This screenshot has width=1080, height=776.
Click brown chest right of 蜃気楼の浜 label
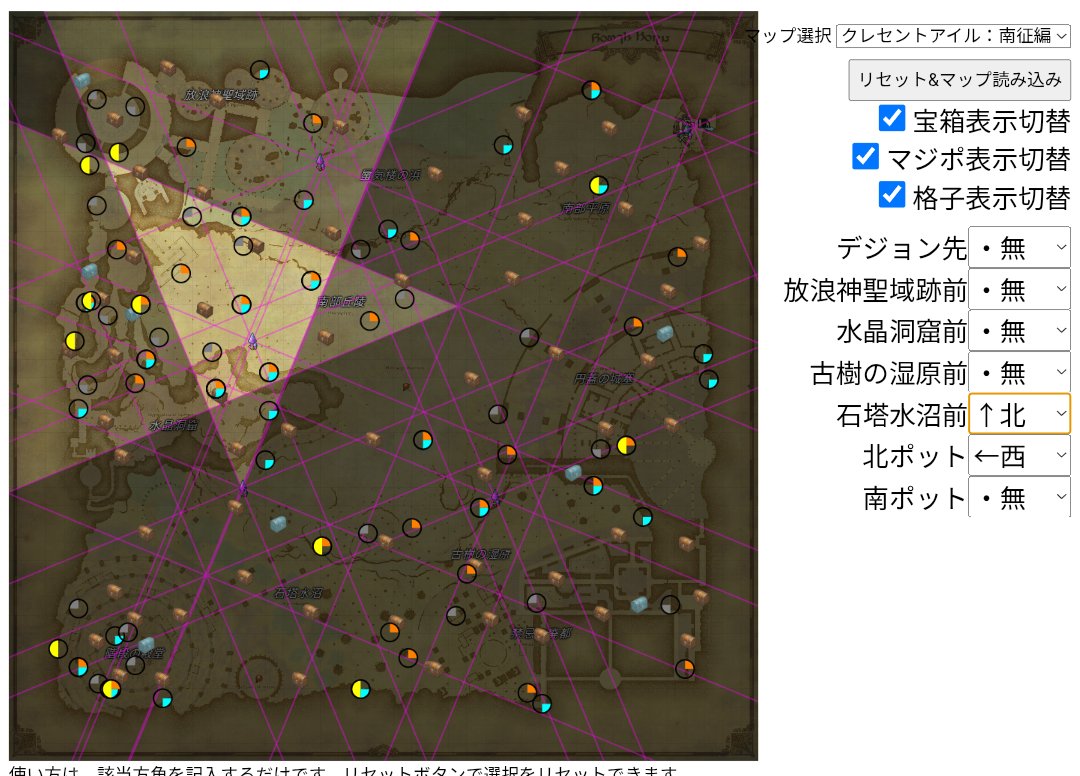coord(435,173)
